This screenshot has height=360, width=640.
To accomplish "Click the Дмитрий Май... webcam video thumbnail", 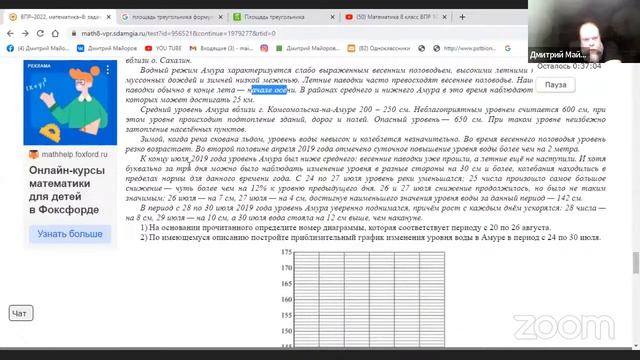I will [584, 31].
